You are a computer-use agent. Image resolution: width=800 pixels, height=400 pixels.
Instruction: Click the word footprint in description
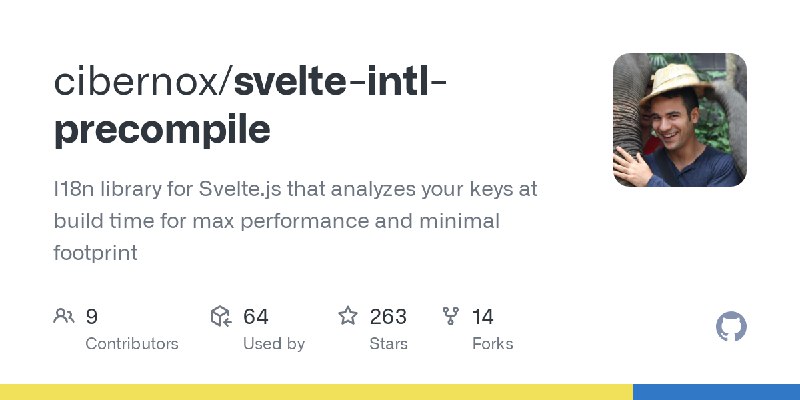point(95,253)
